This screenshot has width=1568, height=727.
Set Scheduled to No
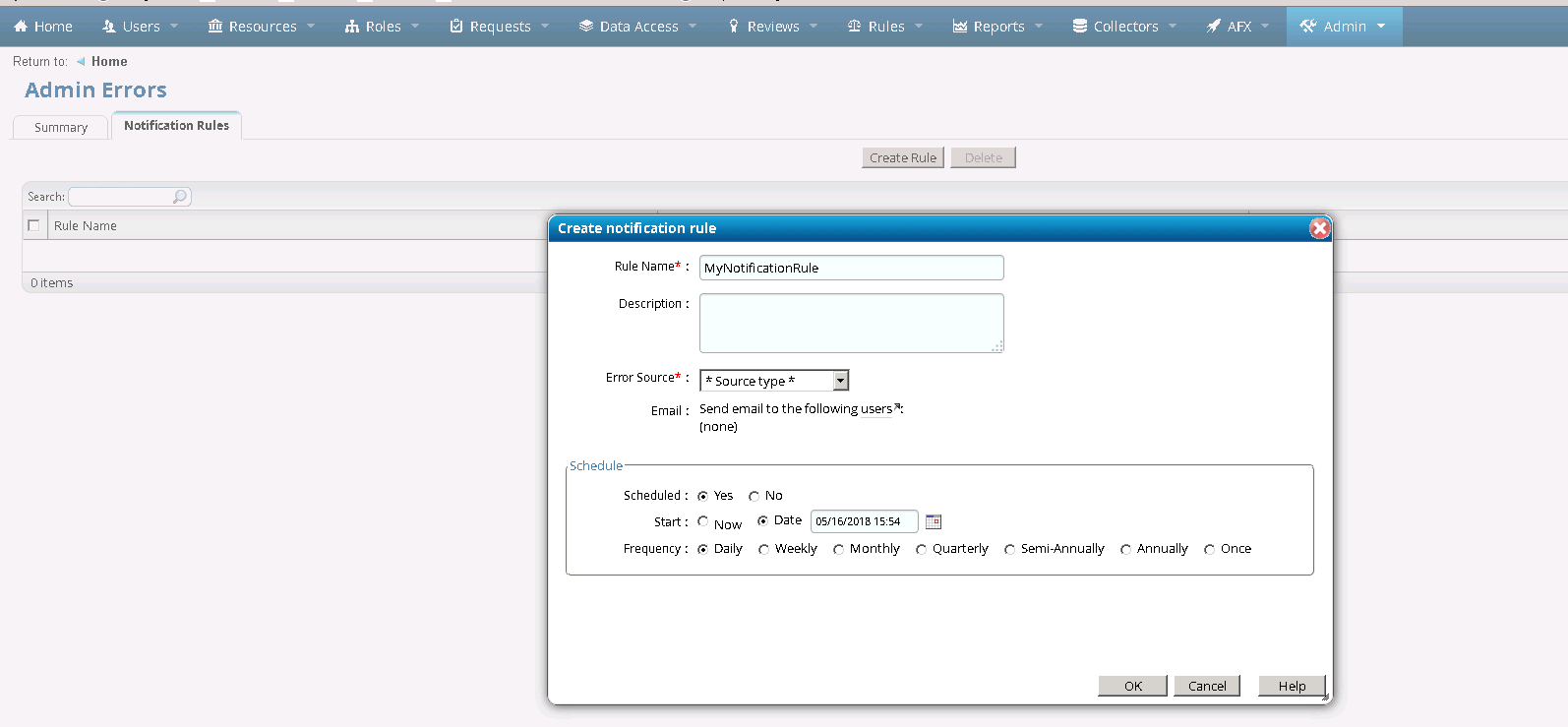pyautogui.click(x=754, y=497)
